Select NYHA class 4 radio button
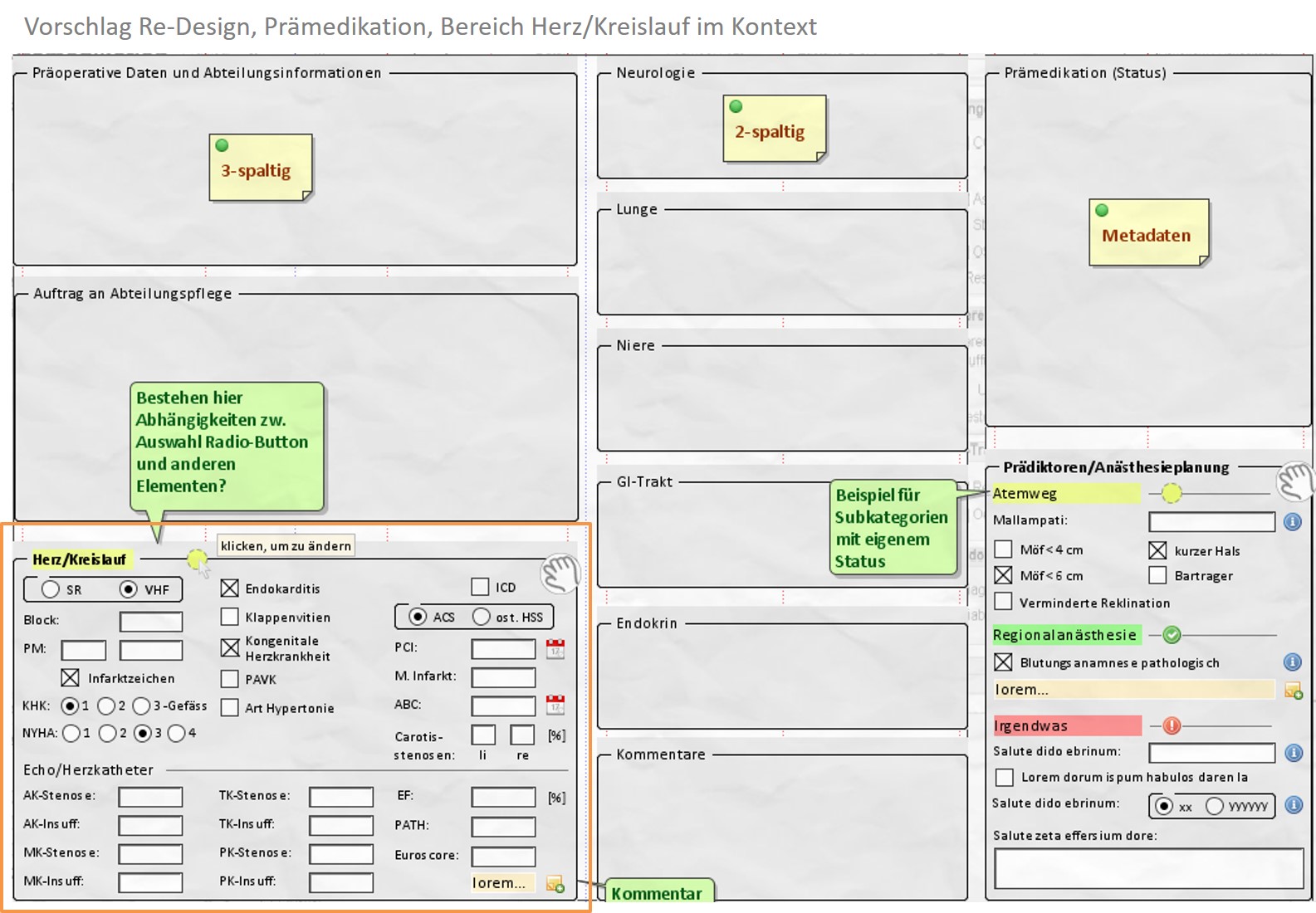 pos(176,734)
